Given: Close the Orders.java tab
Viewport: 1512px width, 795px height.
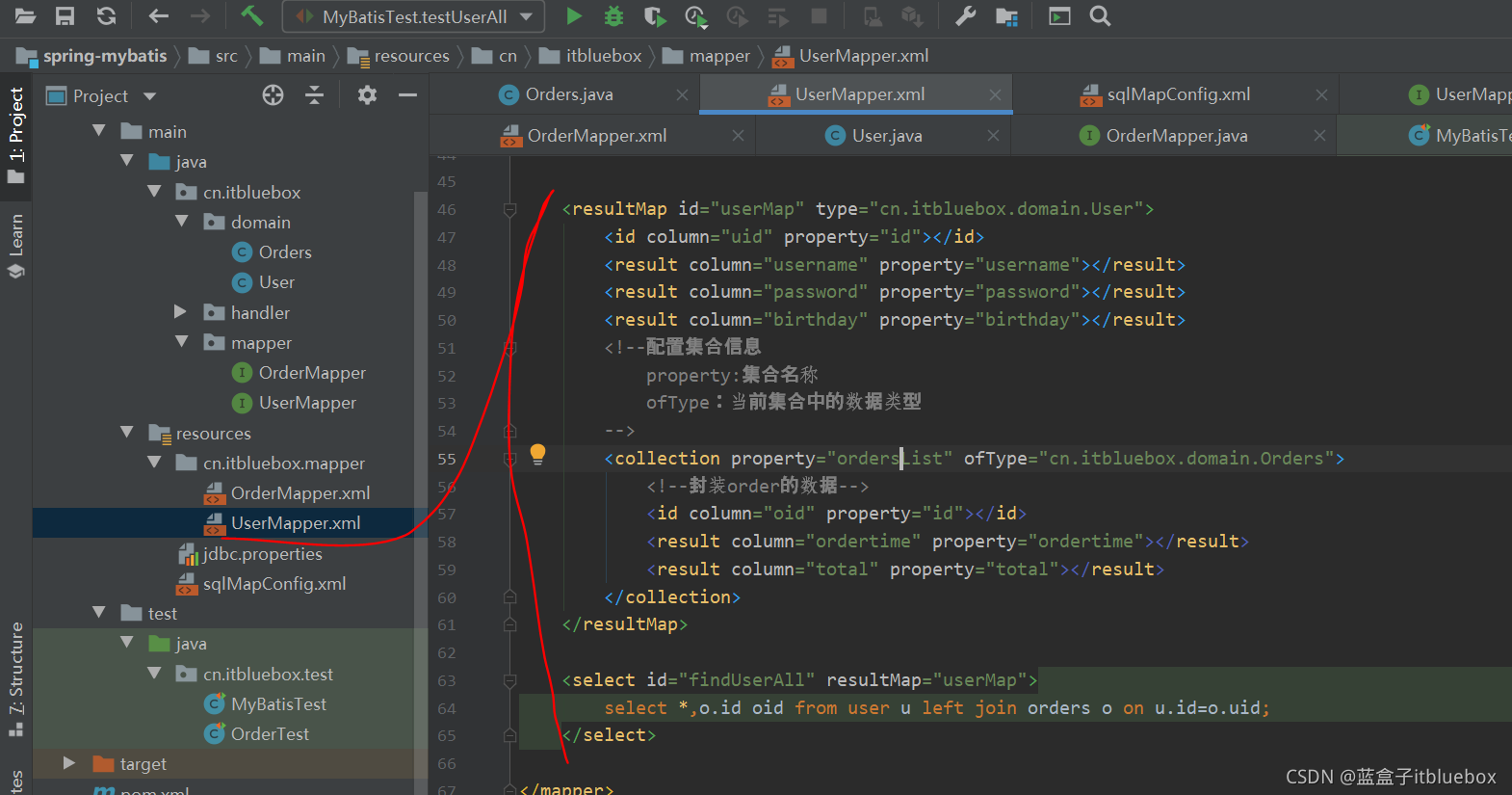Looking at the screenshot, I should [682, 94].
